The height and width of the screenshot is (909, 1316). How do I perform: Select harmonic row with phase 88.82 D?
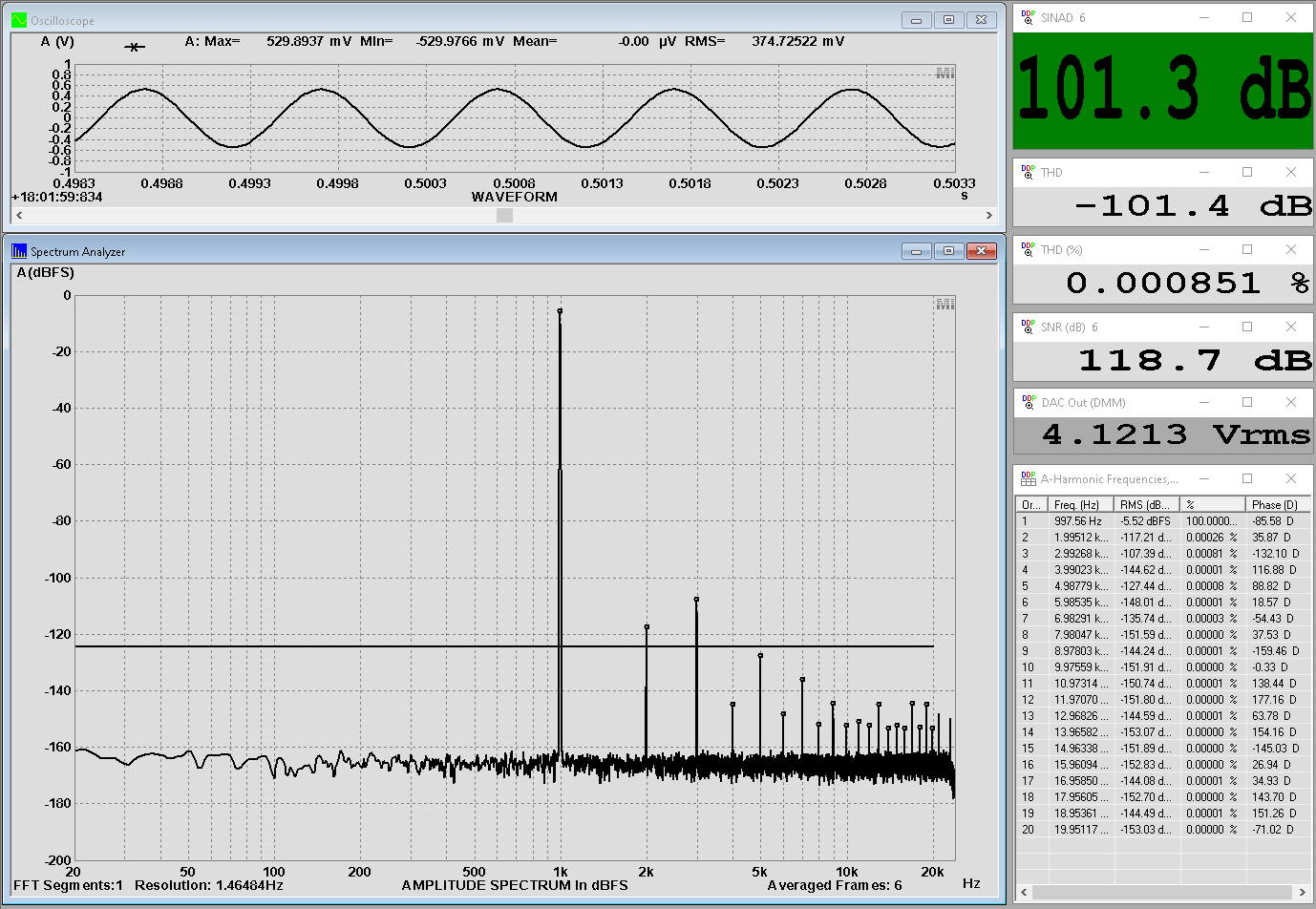tap(1163, 586)
